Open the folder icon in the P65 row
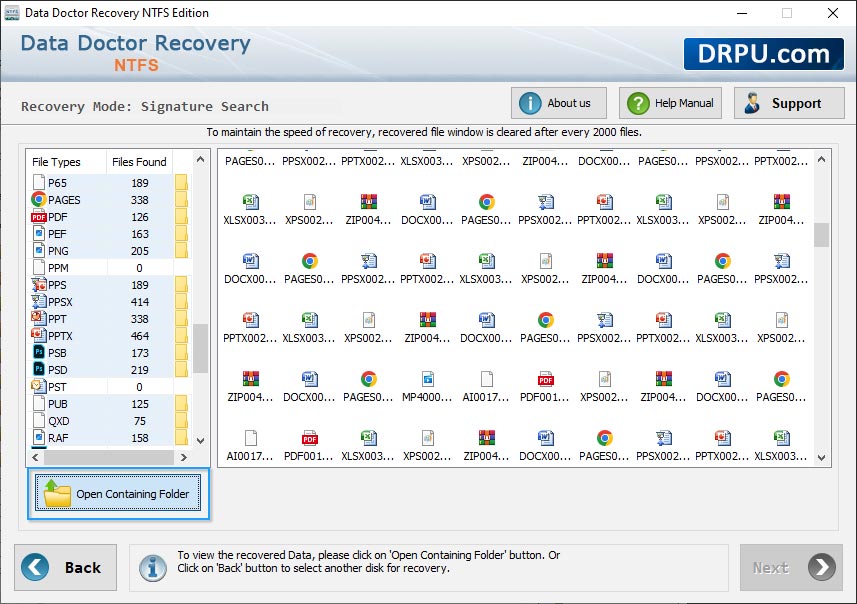This screenshot has height=604, width=857. 181,183
